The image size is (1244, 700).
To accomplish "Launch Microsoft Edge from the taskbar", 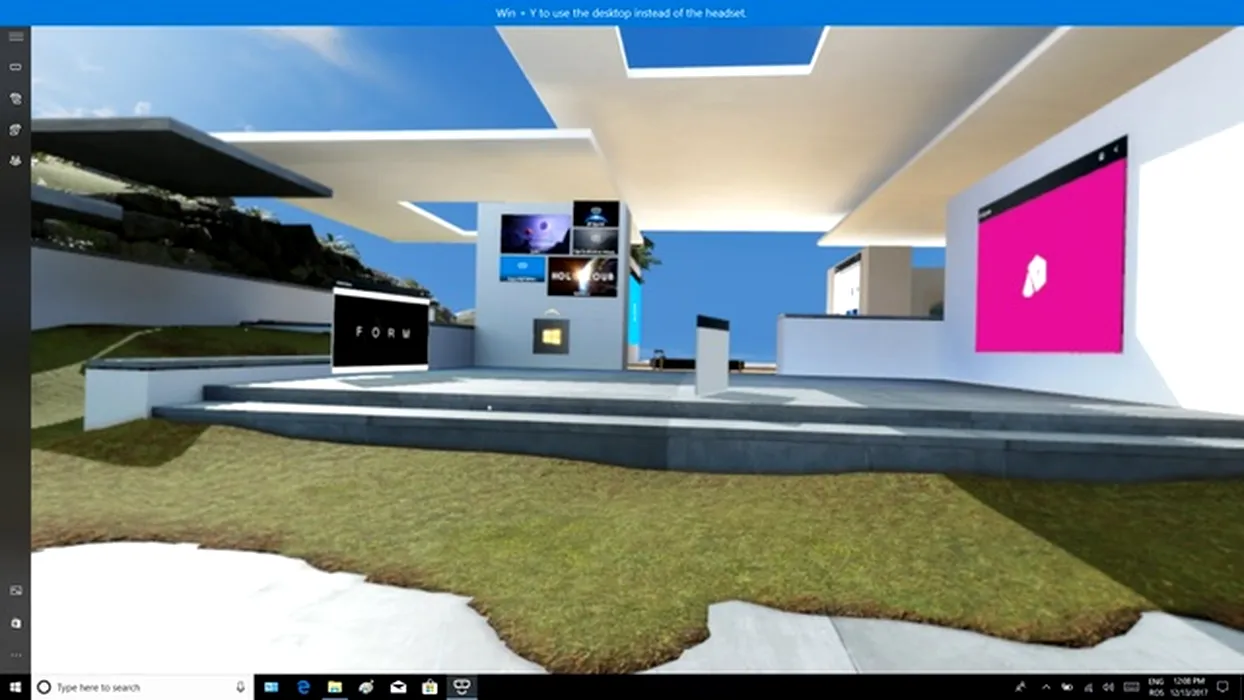I will point(303,687).
